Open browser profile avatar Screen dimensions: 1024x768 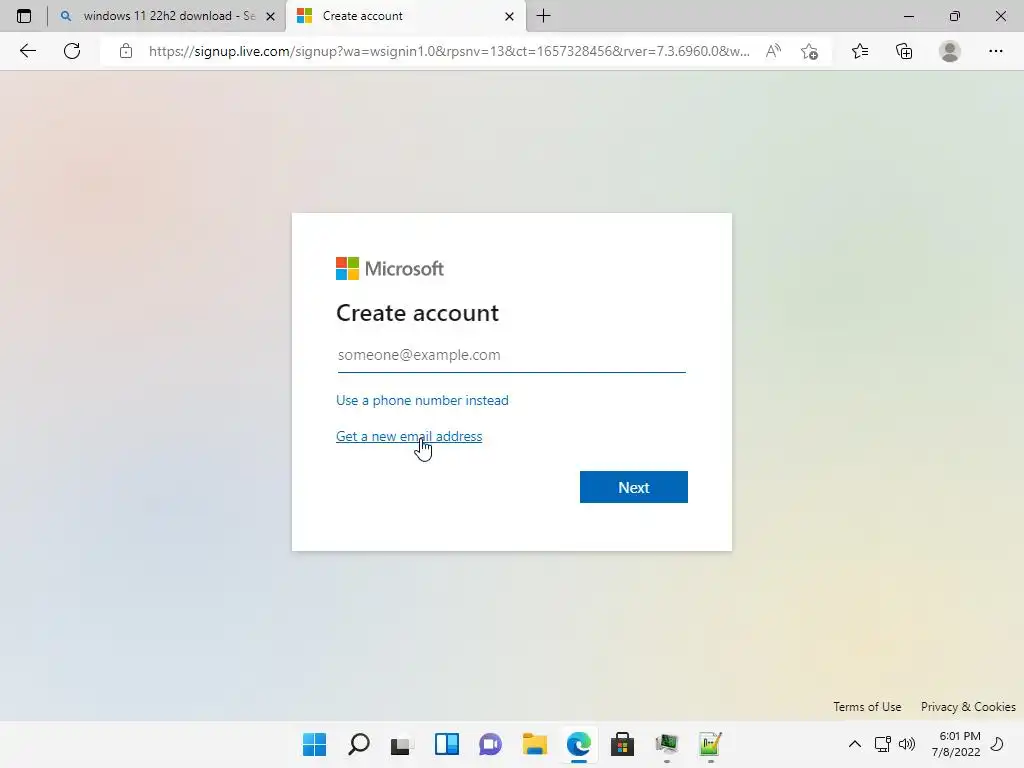point(950,51)
